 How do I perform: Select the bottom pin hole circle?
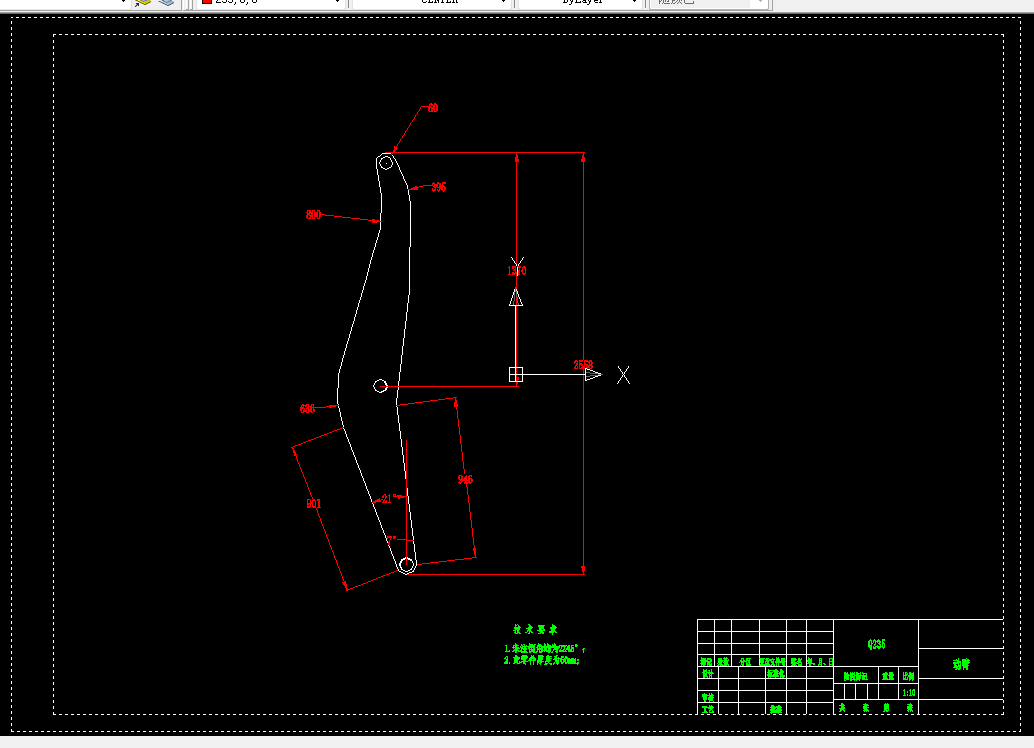[407, 565]
